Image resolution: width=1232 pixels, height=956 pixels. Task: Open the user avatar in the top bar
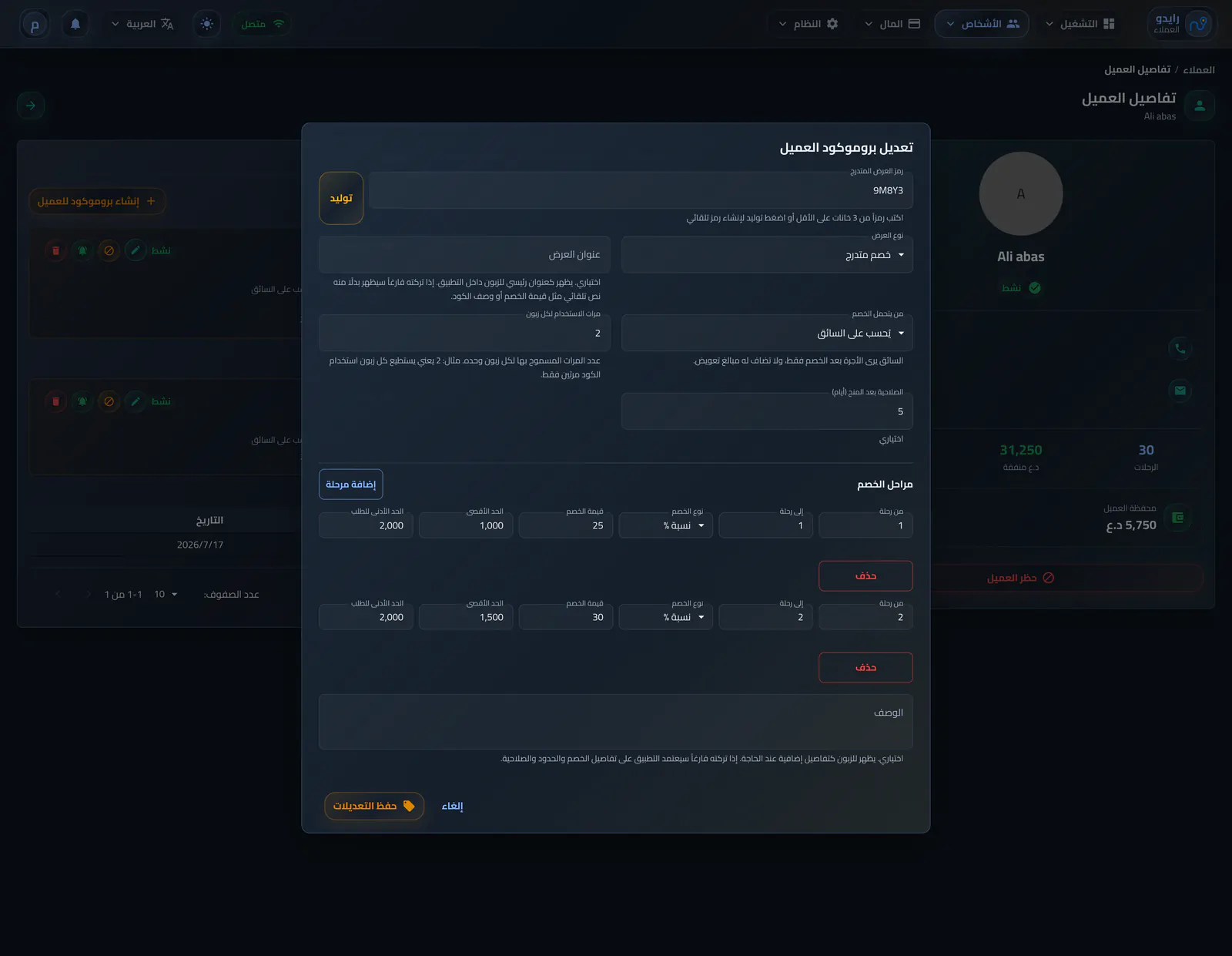(x=35, y=24)
